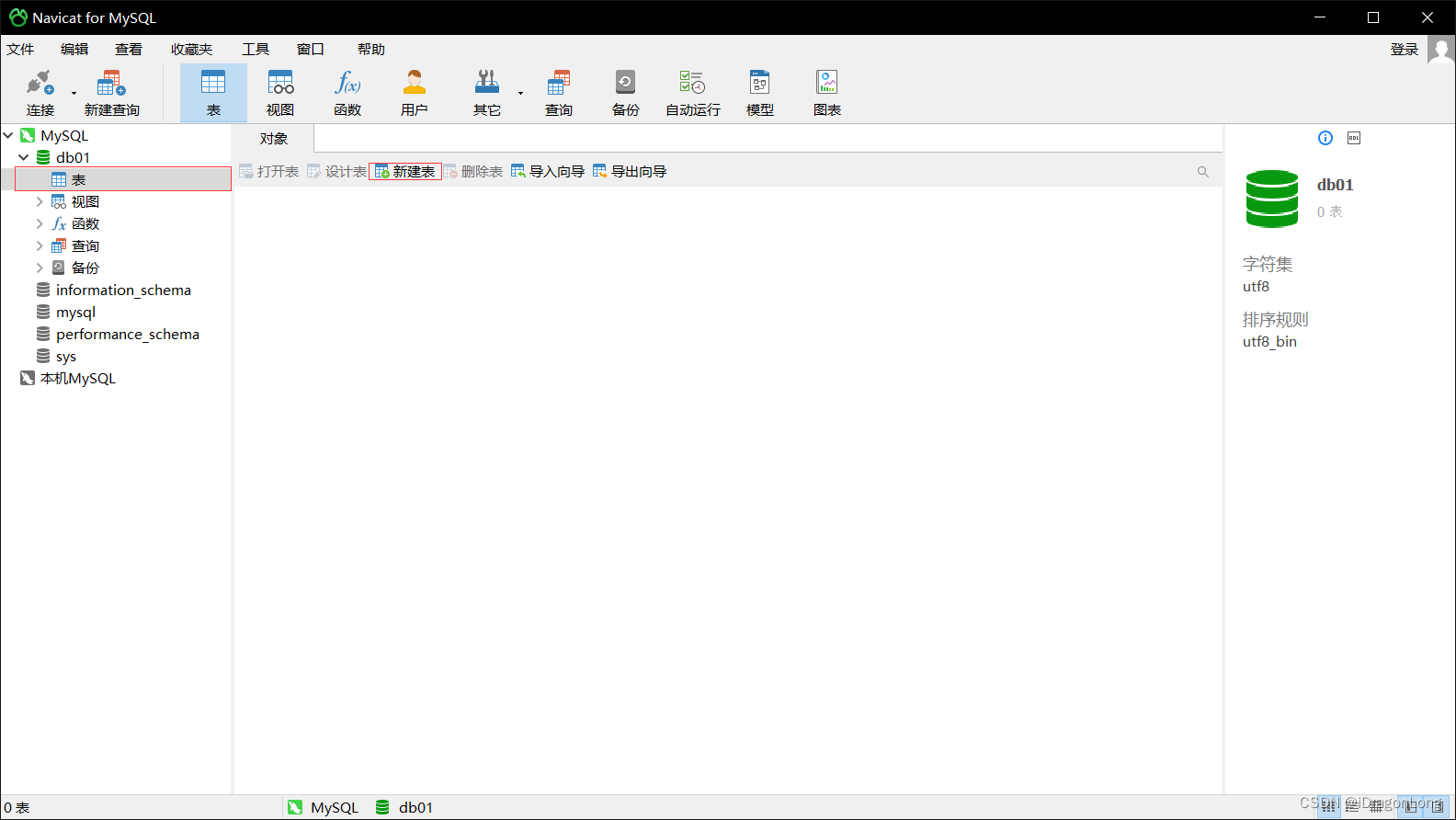Switch to detail view in status bar
This screenshot has width=1456, height=820.
1352,807
